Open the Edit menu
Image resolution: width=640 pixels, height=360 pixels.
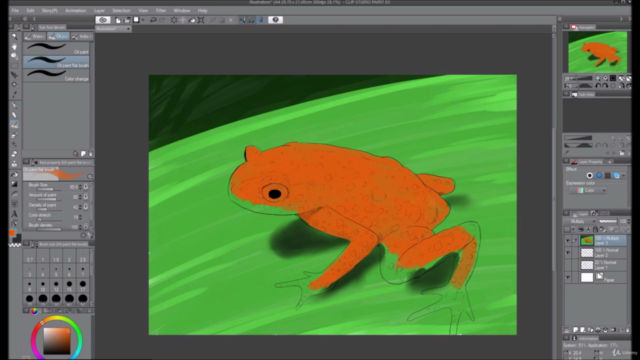pyautogui.click(x=30, y=11)
